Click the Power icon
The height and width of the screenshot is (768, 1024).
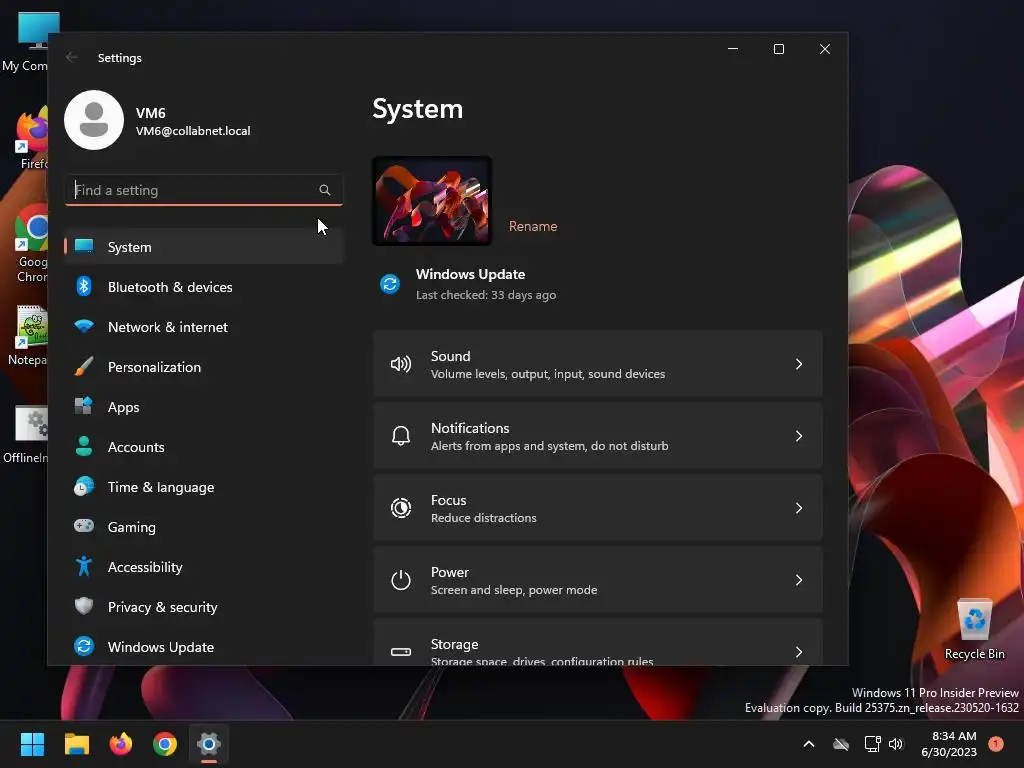click(x=400, y=579)
